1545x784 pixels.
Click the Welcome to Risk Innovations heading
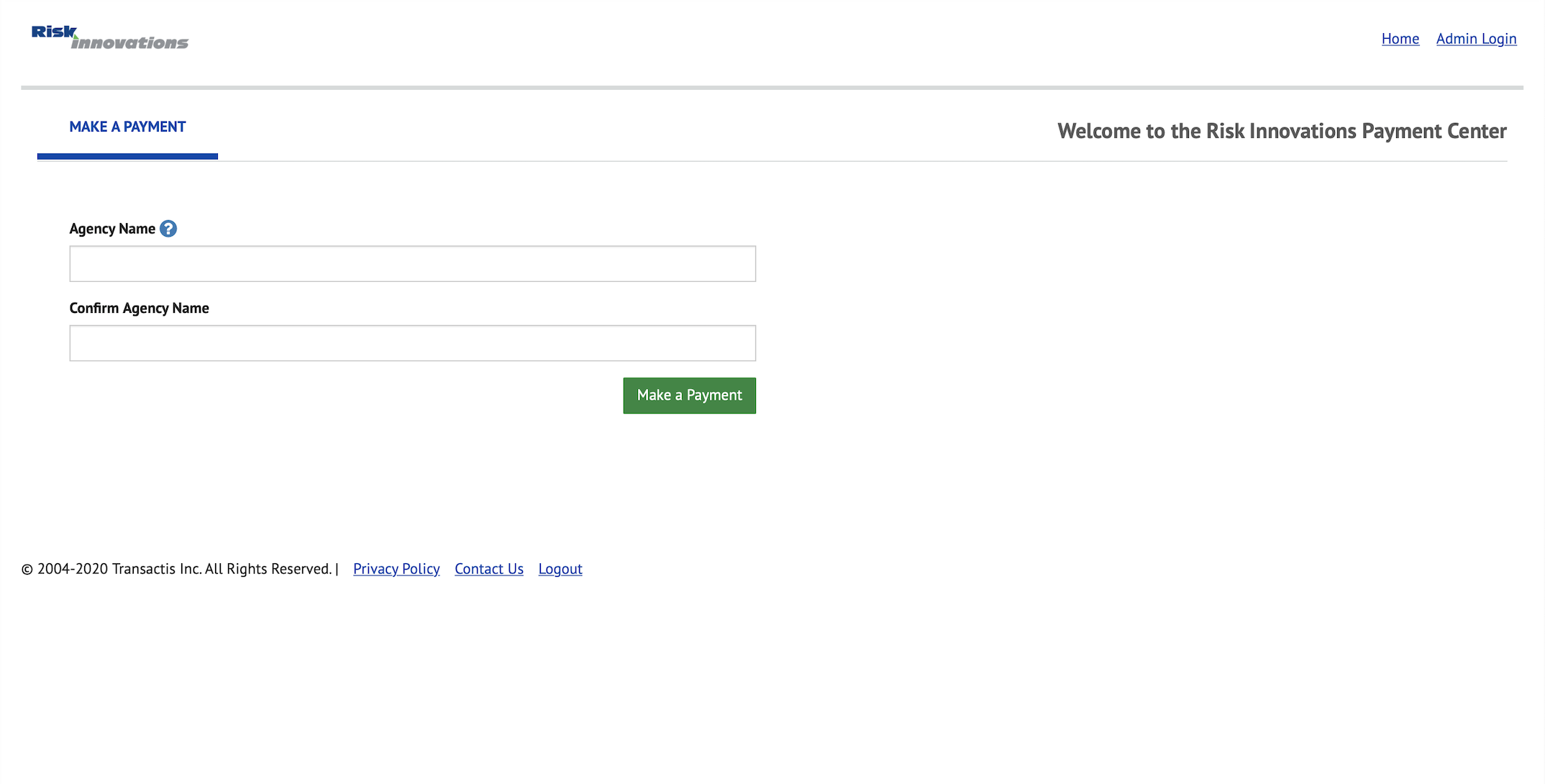tap(1282, 131)
